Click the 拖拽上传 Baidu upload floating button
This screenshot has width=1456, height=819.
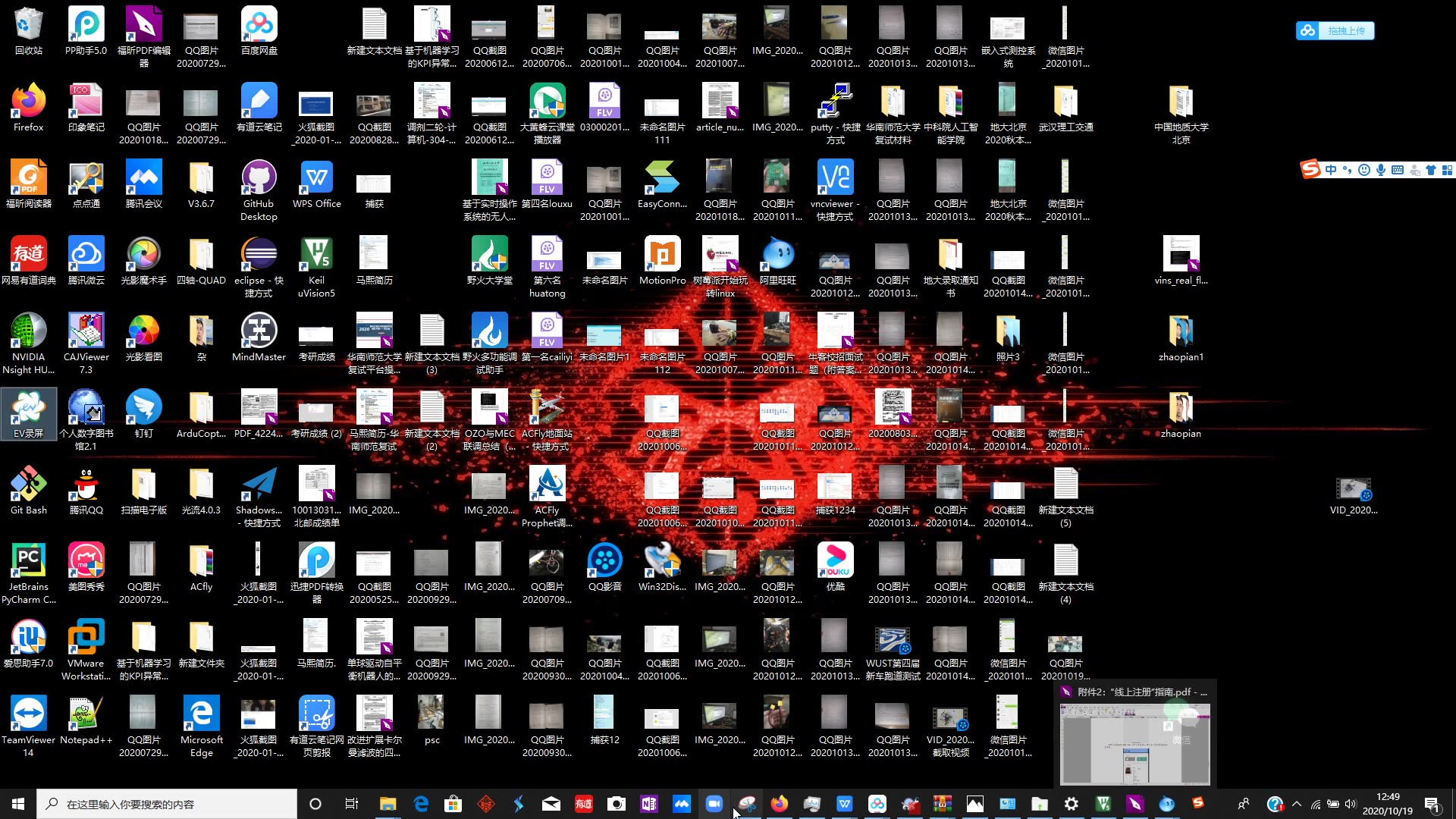tap(1335, 30)
